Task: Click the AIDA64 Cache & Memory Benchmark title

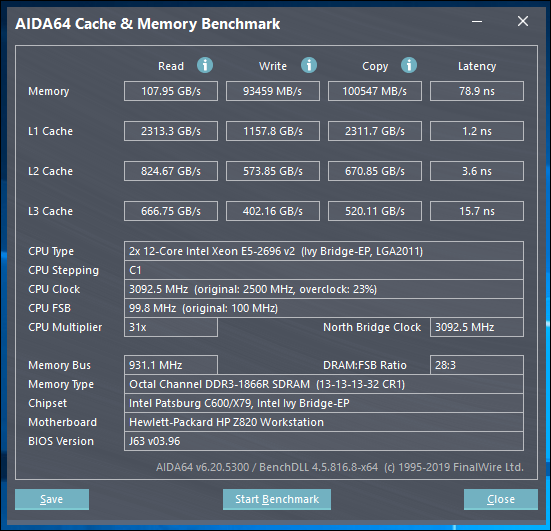Action: pyautogui.click(x=148, y=24)
